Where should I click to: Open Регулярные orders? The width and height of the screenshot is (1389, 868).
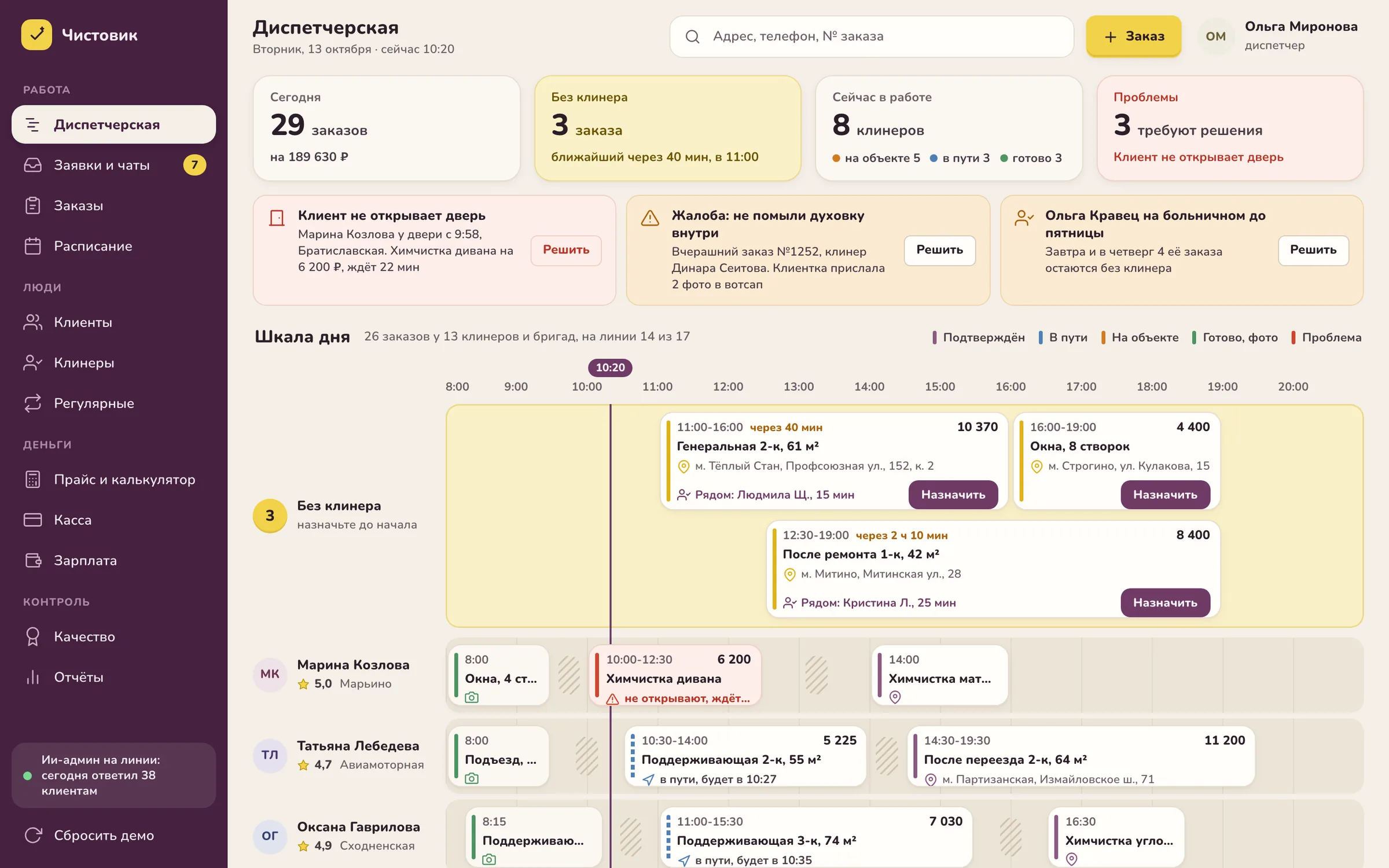coord(113,403)
